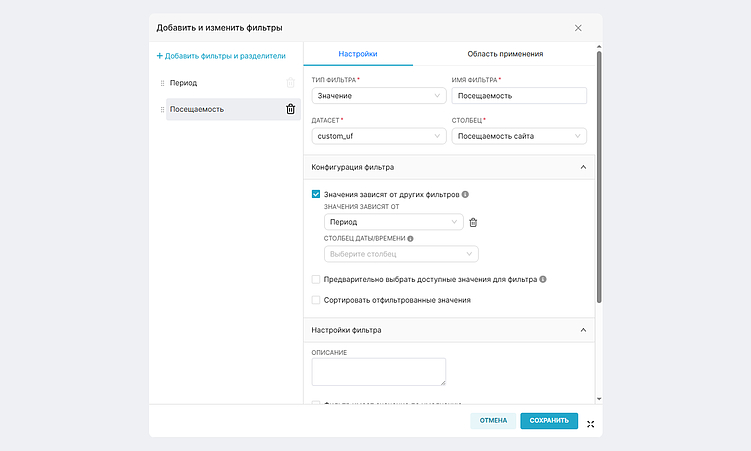Open the Датасет custom_uf dropdown
This screenshot has height=451, width=751.
(379, 137)
